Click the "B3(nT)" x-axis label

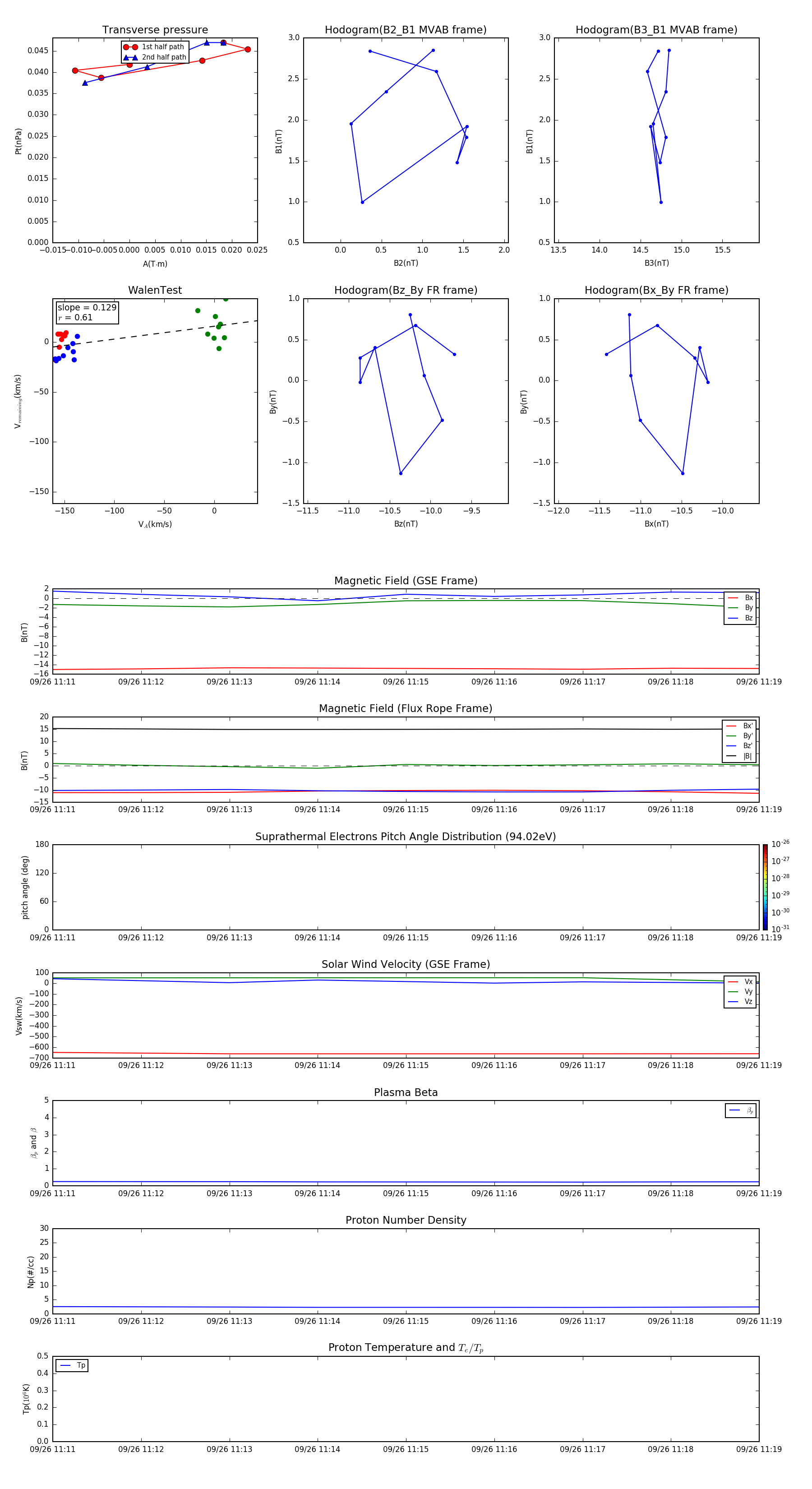click(656, 263)
